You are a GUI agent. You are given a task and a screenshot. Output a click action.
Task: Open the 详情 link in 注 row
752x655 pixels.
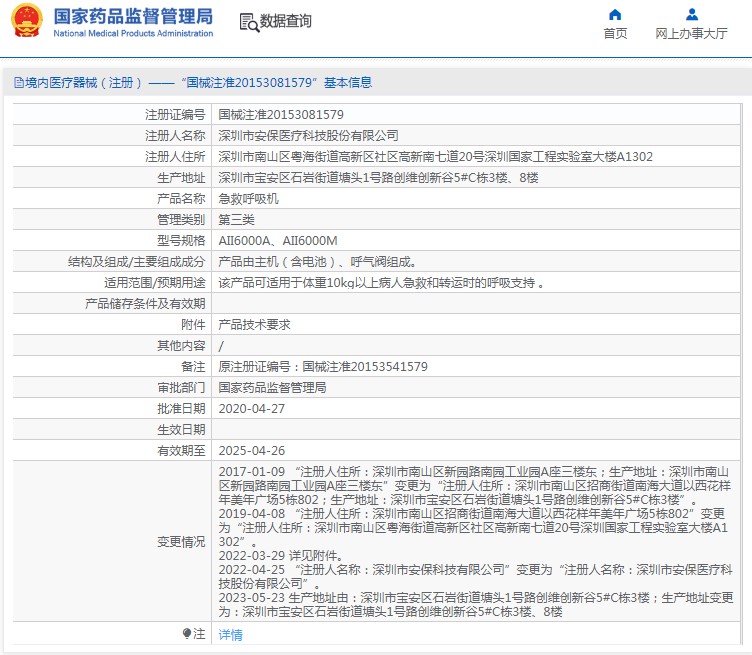[x=231, y=634]
